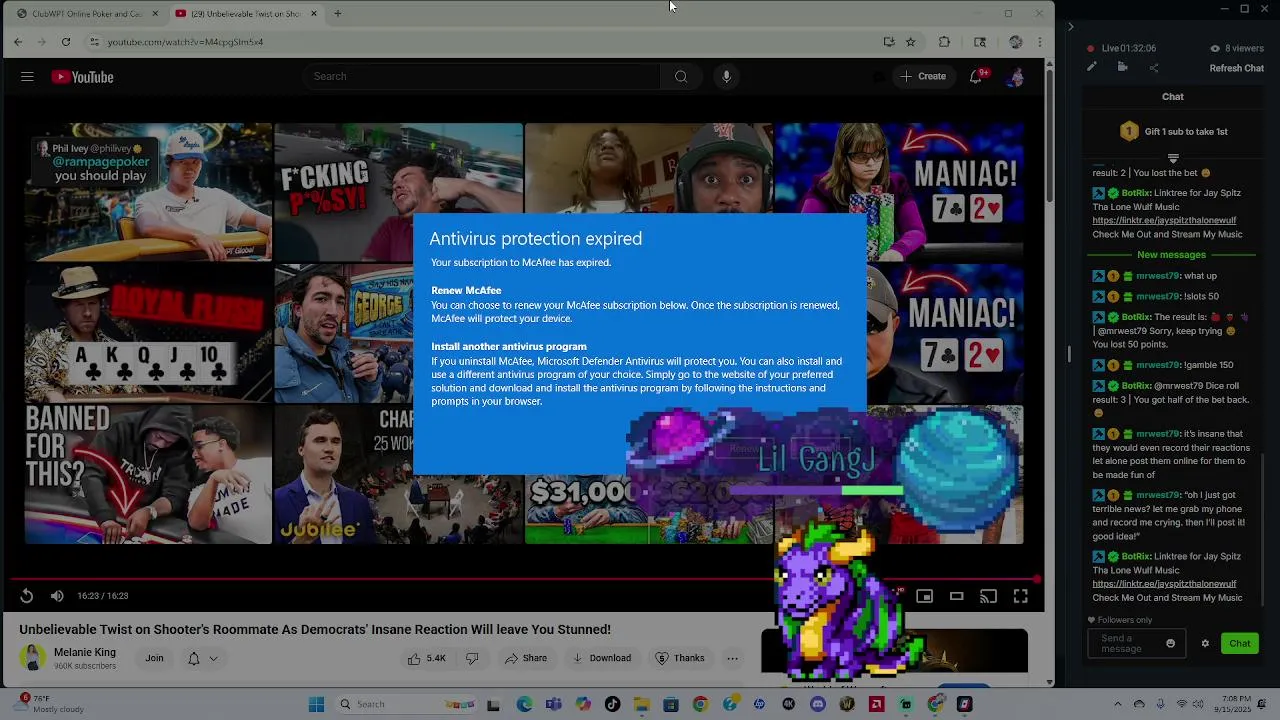Enter fullscreen in the video player

click(x=1021, y=596)
